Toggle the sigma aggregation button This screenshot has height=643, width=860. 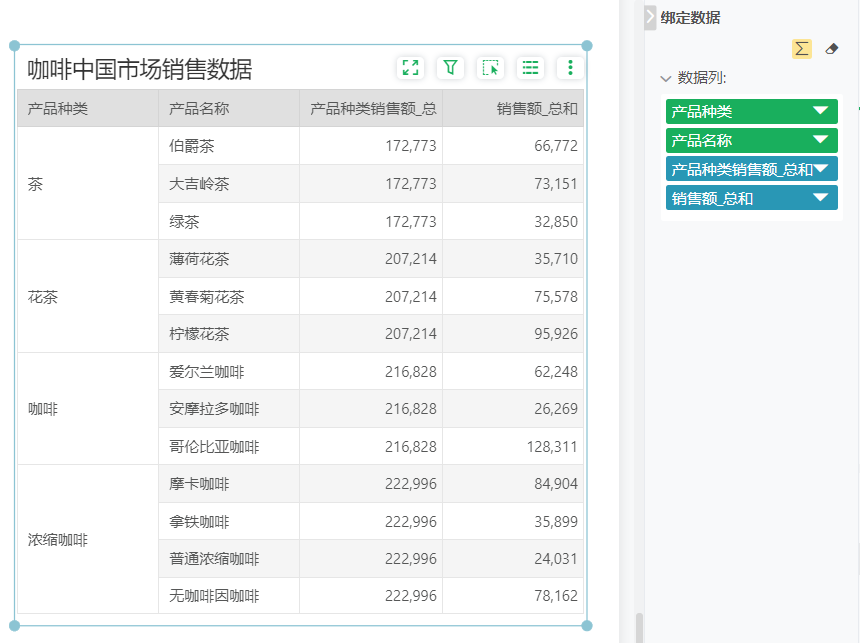pyautogui.click(x=801, y=49)
